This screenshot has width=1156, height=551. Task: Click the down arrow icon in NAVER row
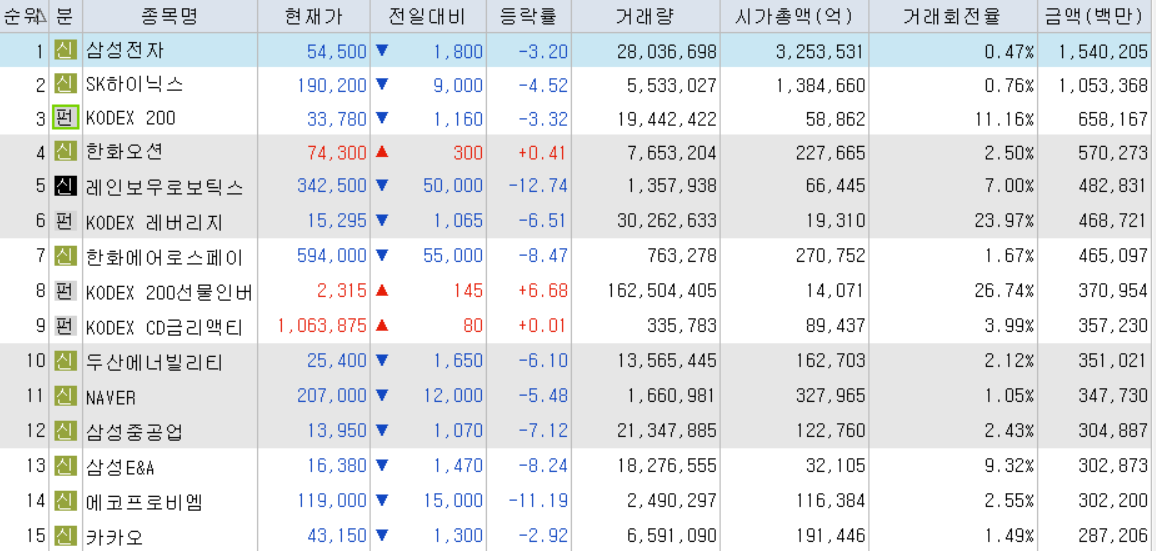(x=381, y=395)
